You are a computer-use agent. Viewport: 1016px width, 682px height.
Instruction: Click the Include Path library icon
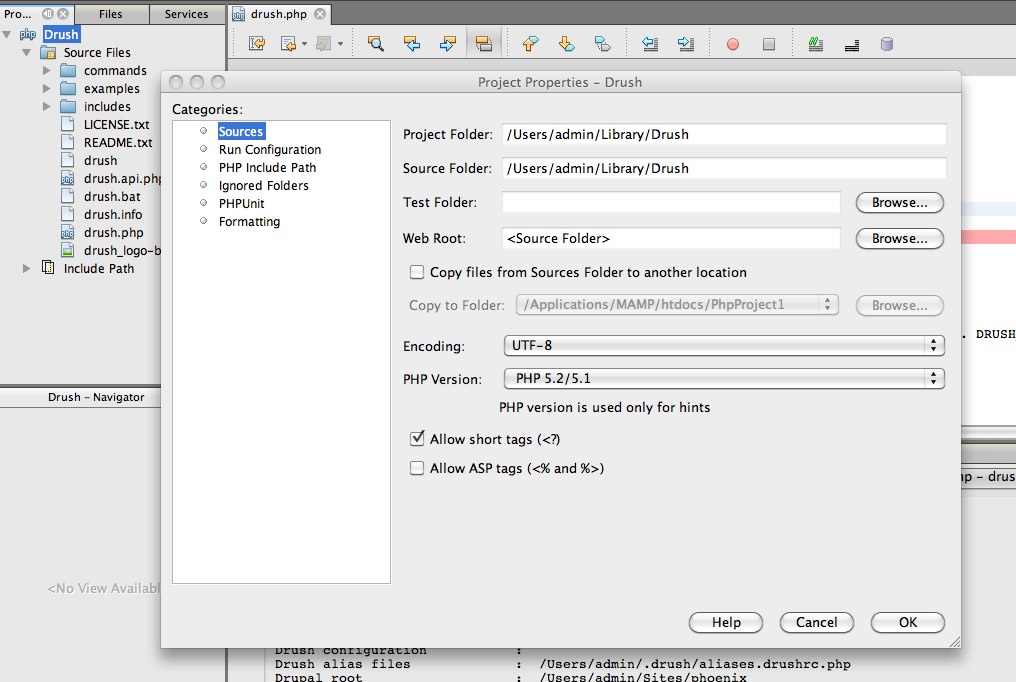[x=48, y=267]
